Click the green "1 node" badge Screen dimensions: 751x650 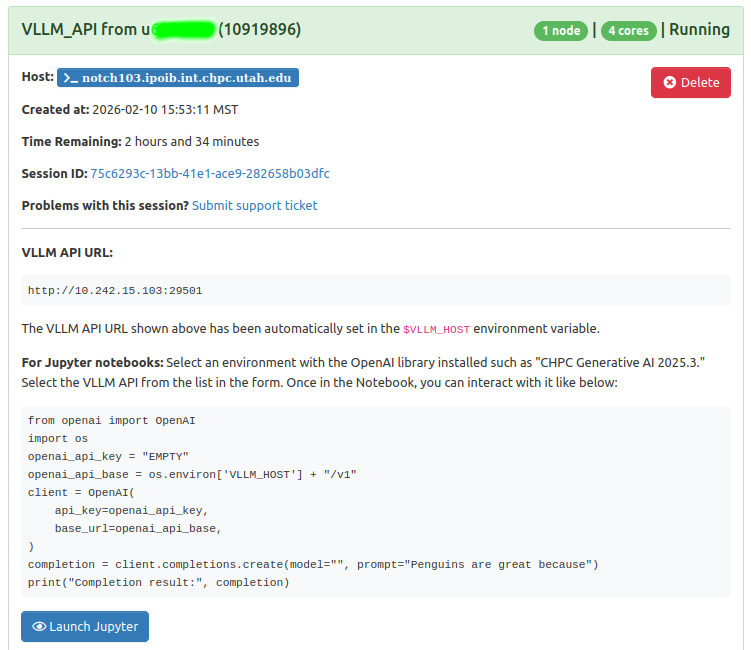click(x=560, y=30)
